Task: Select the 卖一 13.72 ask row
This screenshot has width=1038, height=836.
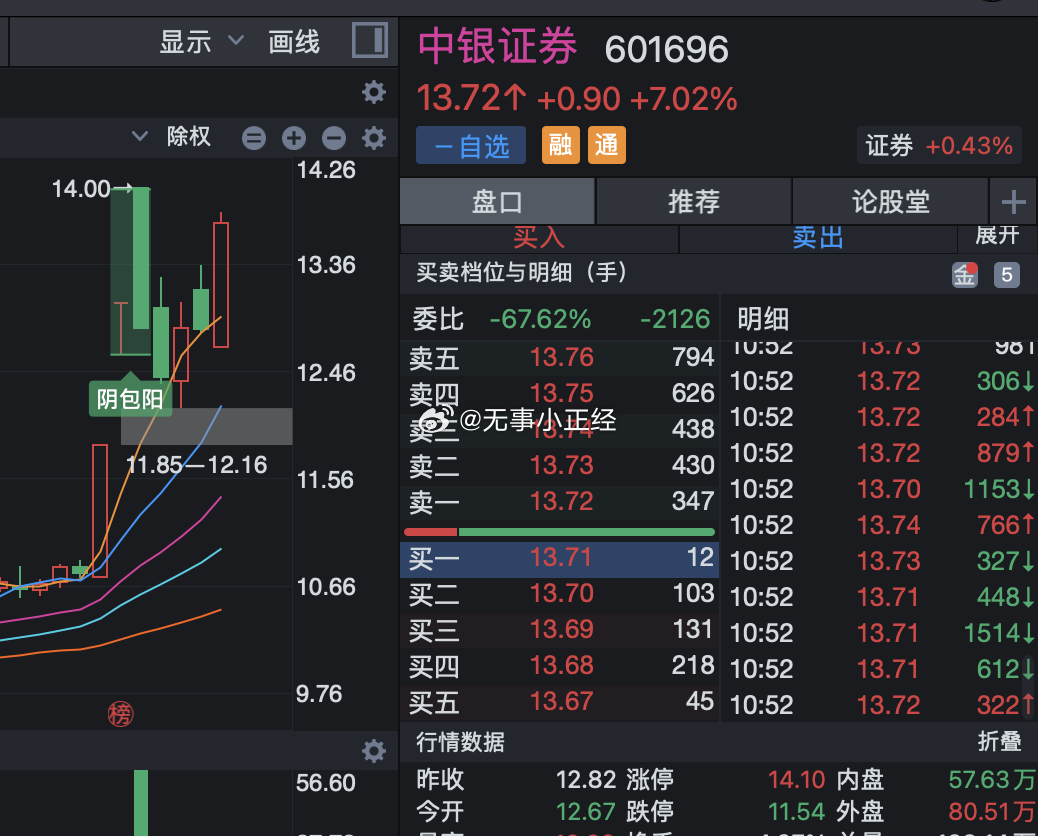Action: (559, 502)
